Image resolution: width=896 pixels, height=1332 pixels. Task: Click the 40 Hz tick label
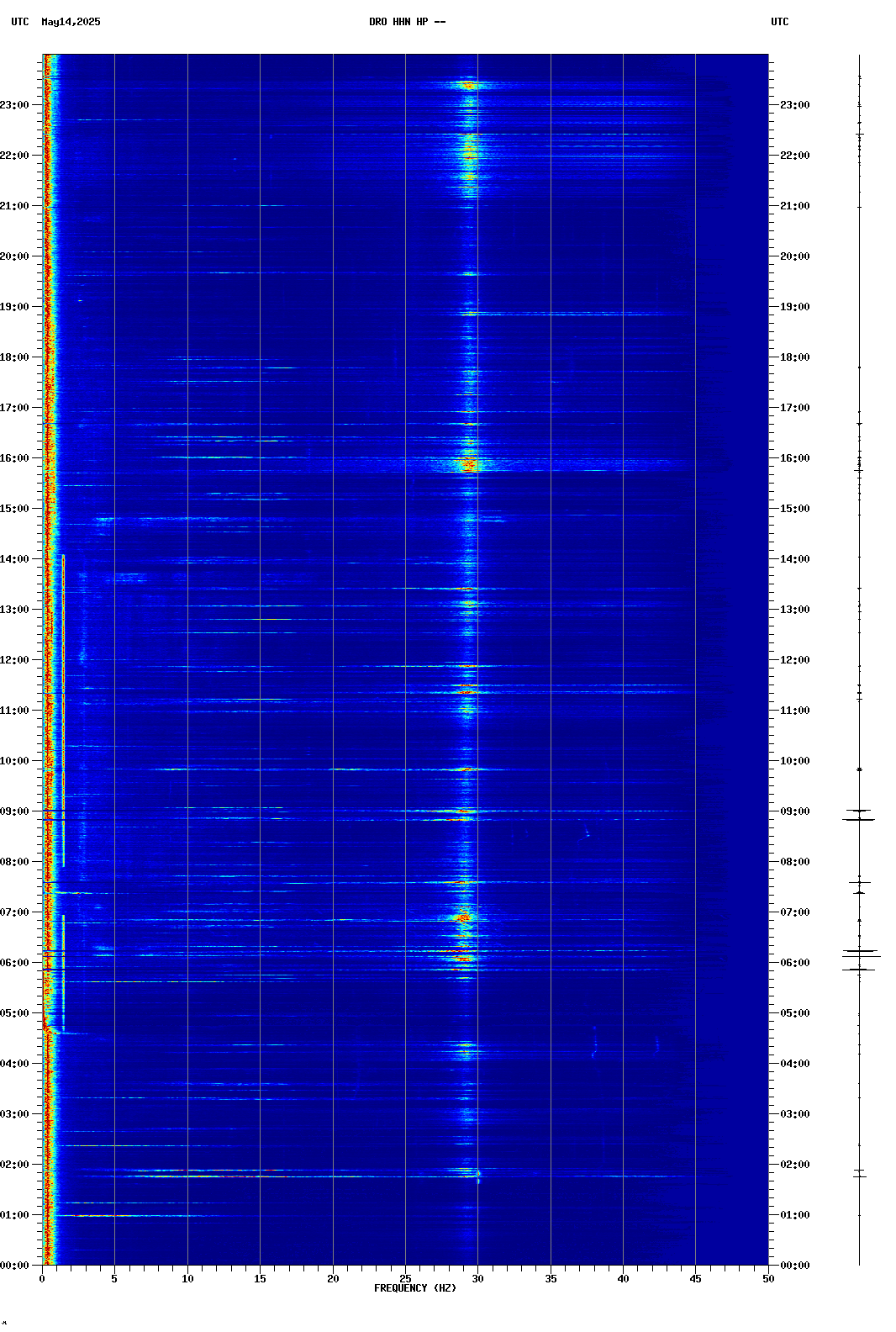[x=623, y=1279]
